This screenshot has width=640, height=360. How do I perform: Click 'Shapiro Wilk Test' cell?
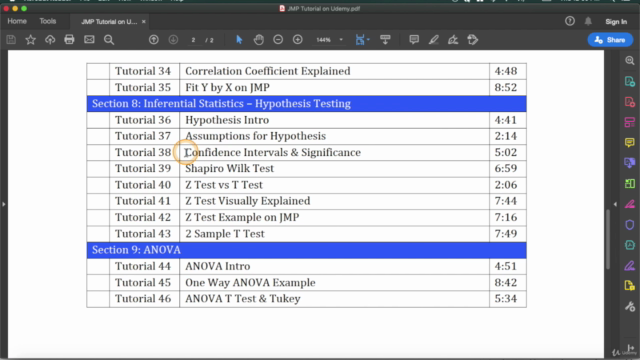(x=334, y=169)
